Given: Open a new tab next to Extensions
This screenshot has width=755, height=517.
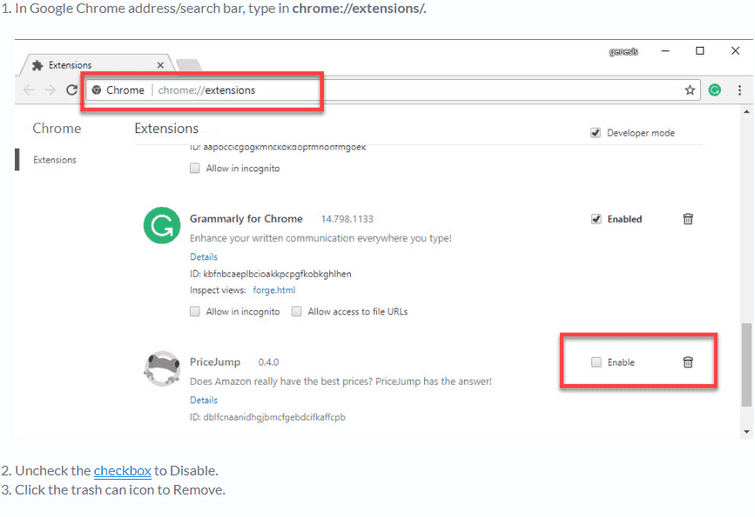Looking at the screenshot, I should coord(189,65).
